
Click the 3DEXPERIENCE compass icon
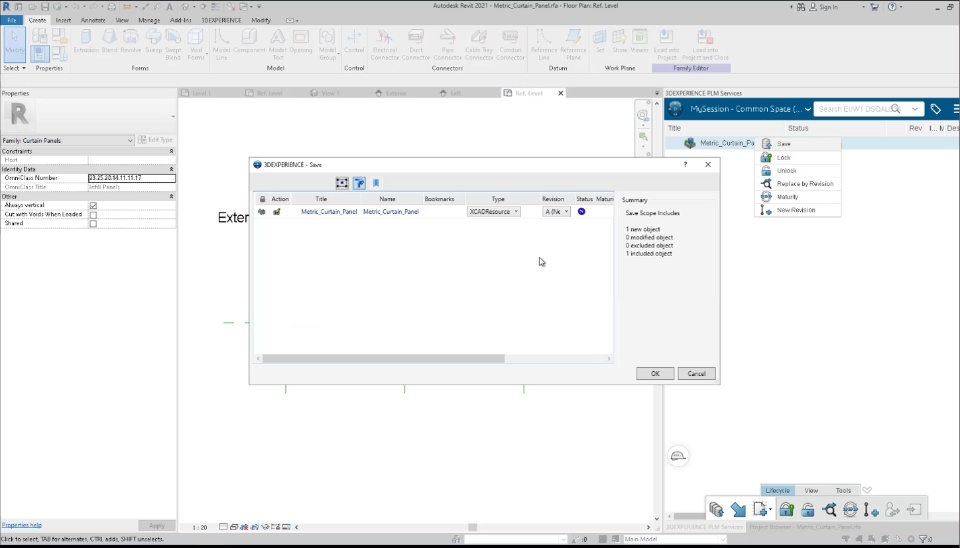coord(675,109)
